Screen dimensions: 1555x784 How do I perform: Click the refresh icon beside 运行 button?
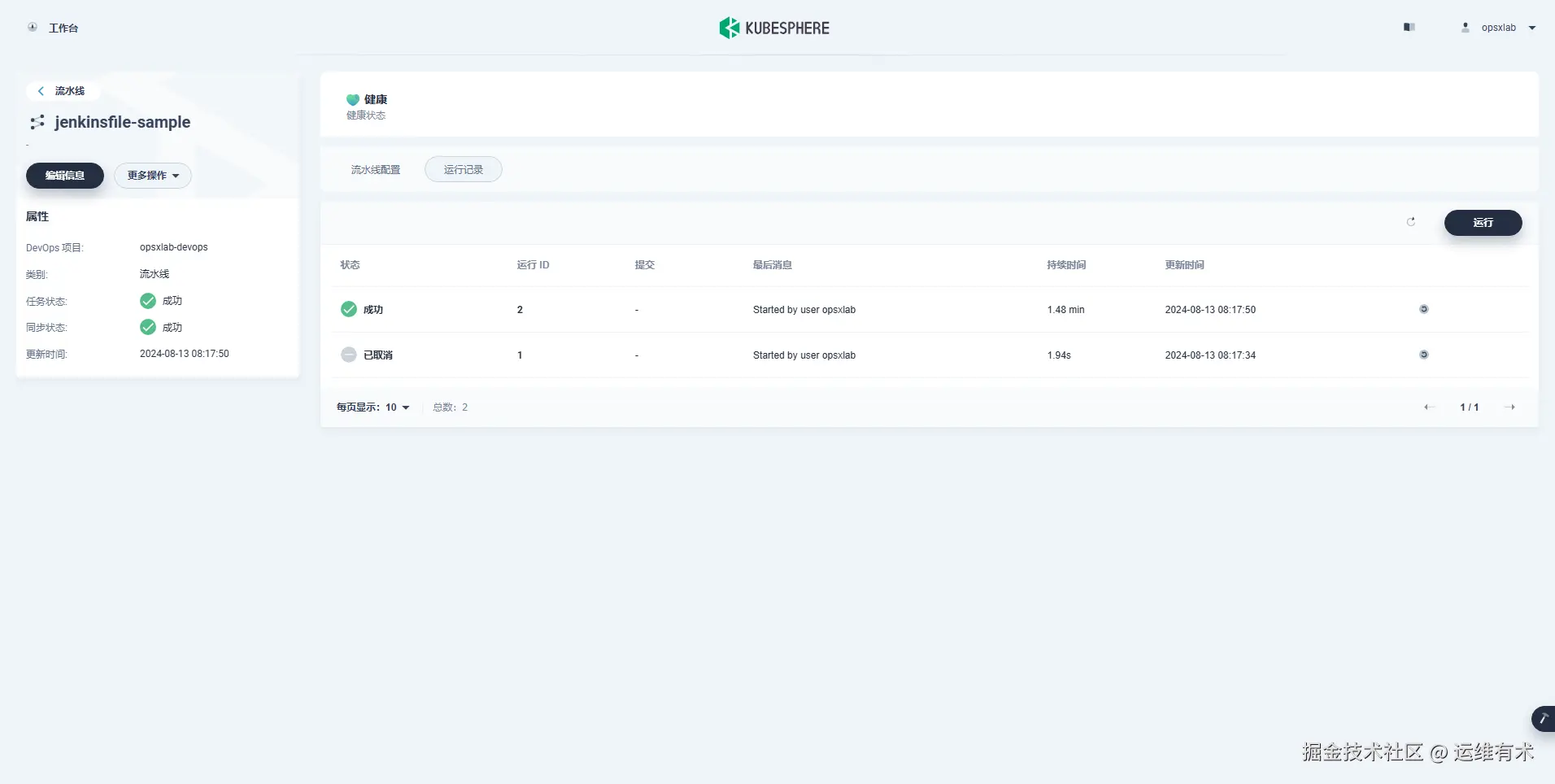pyautogui.click(x=1411, y=222)
